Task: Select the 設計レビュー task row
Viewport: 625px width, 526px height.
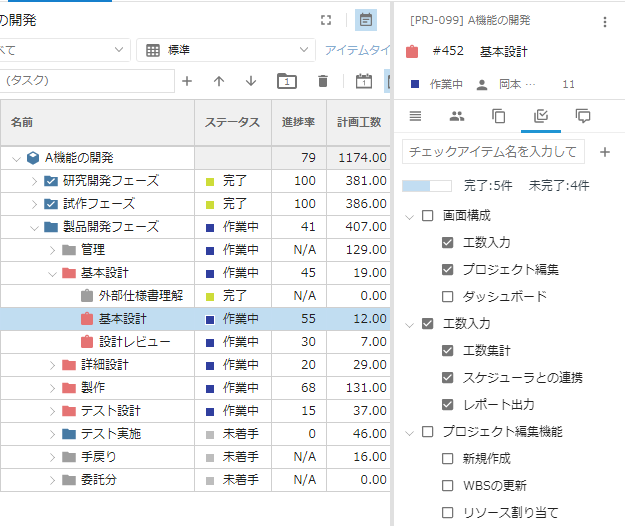Action: pos(134,342)
